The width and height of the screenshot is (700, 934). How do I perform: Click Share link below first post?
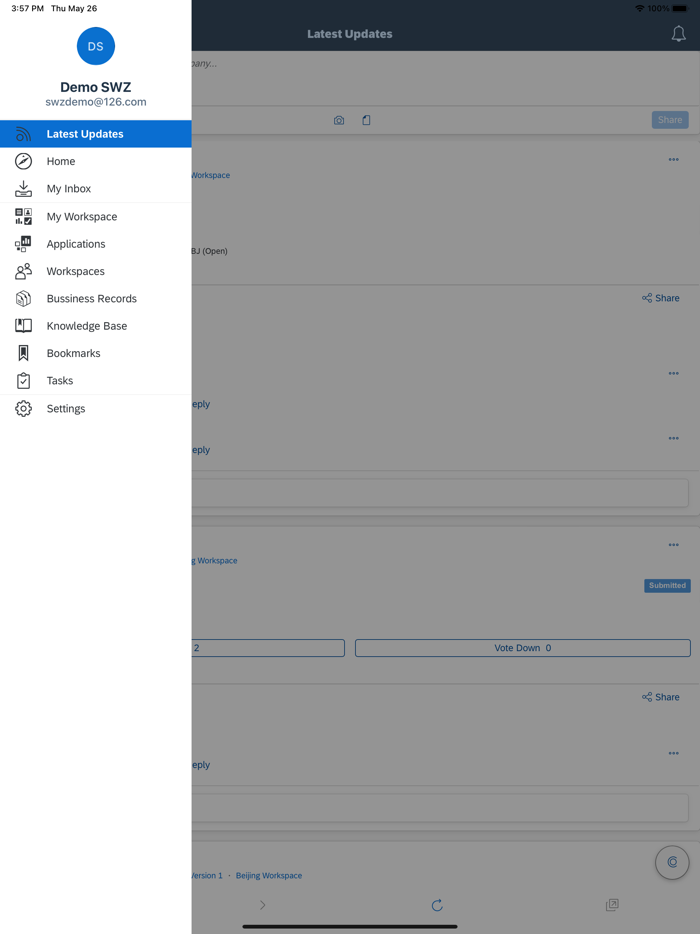[x=661, y=298]
